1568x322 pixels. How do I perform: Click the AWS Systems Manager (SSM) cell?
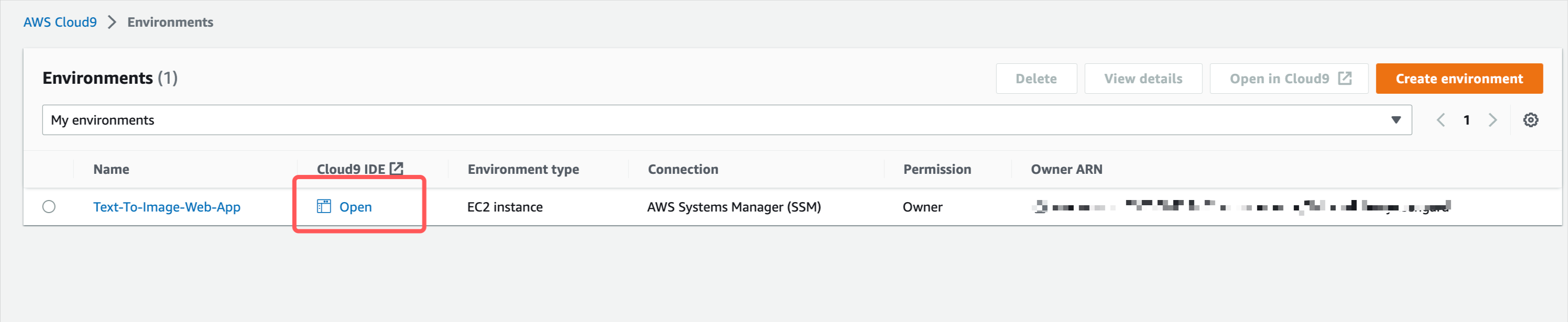pos(734,207)
